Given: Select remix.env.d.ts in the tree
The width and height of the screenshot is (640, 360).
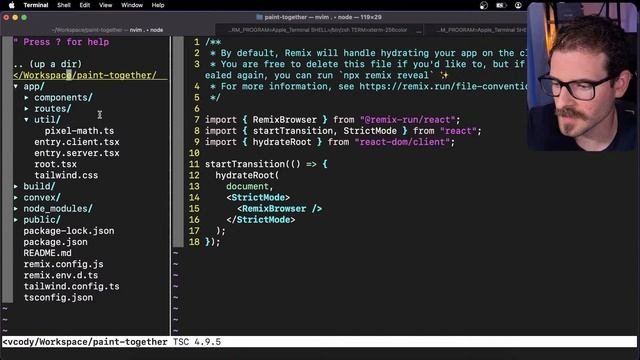Looking at the screenshot, I should click(60, 275).
